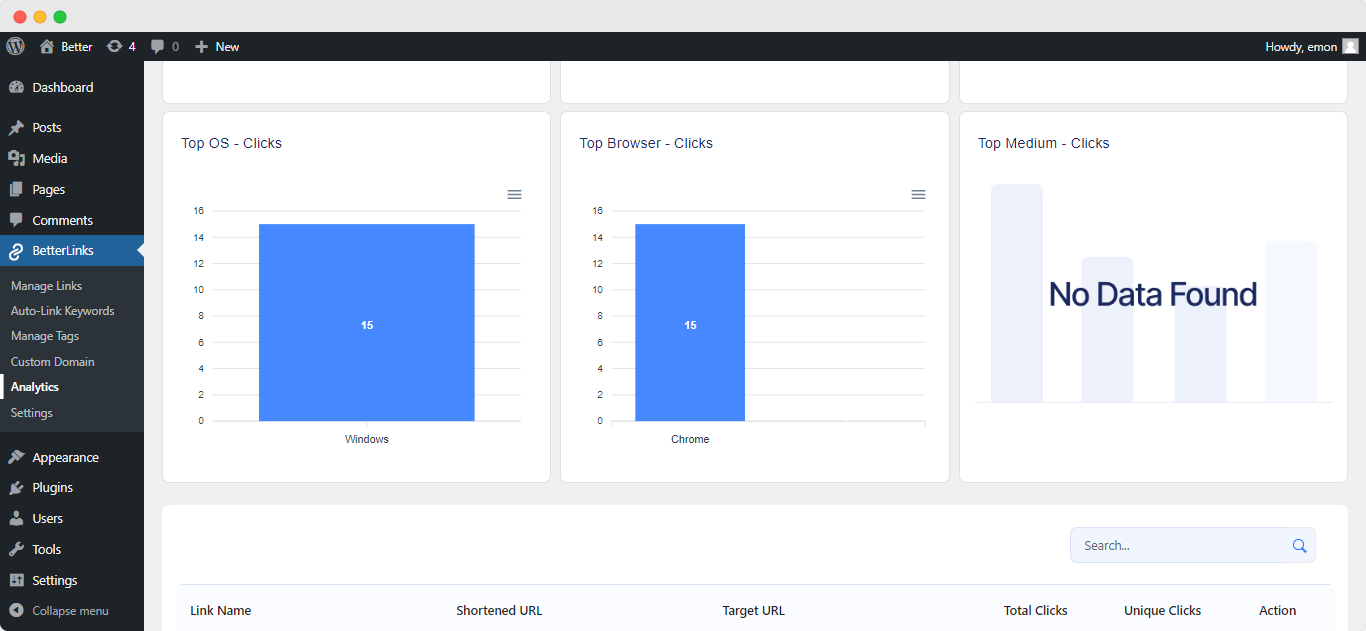Click the WordPress logo in the admin bar
This screenshot has height=631, width=1366.
tap(15, 46)
